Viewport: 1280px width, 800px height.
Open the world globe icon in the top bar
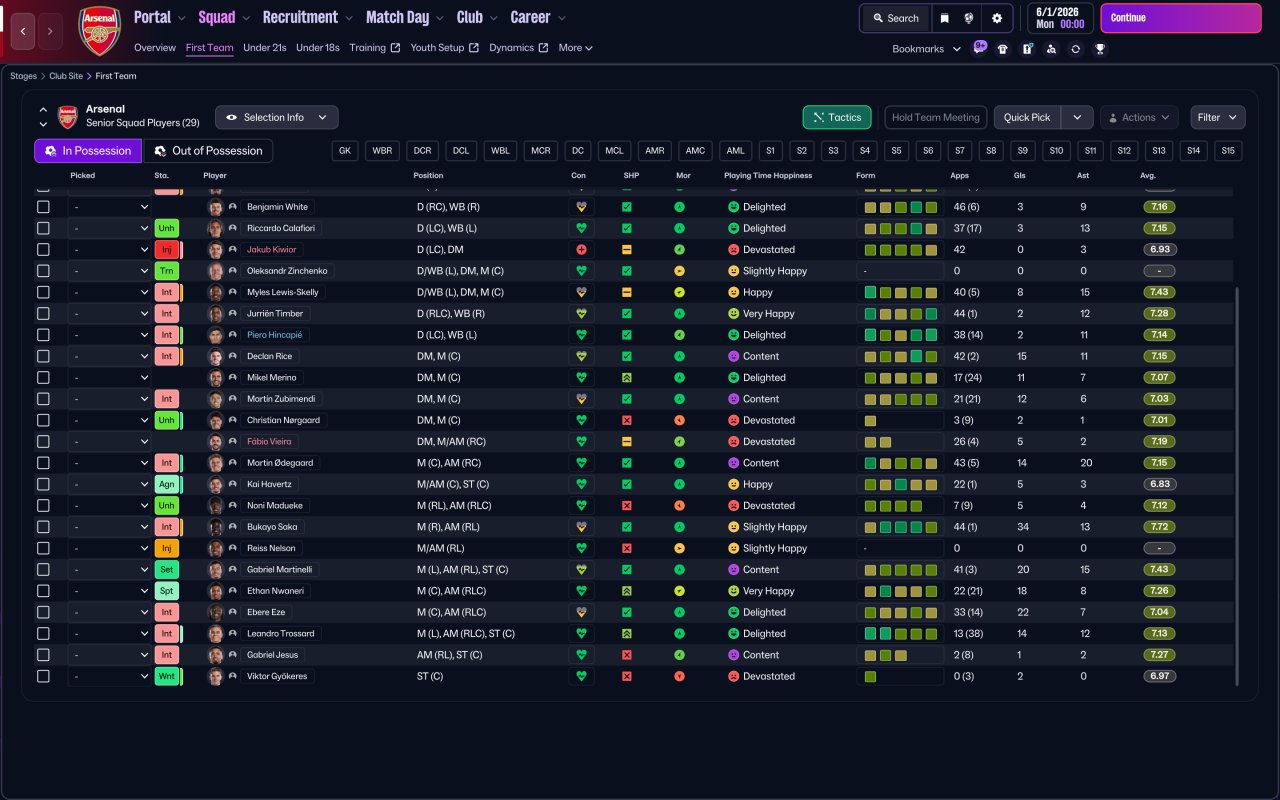[x=969, y=18]
